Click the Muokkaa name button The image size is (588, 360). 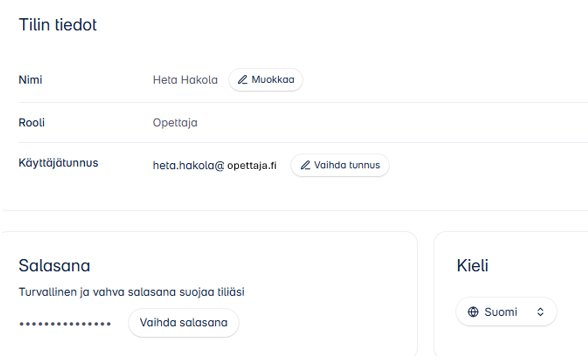point(266,80)
